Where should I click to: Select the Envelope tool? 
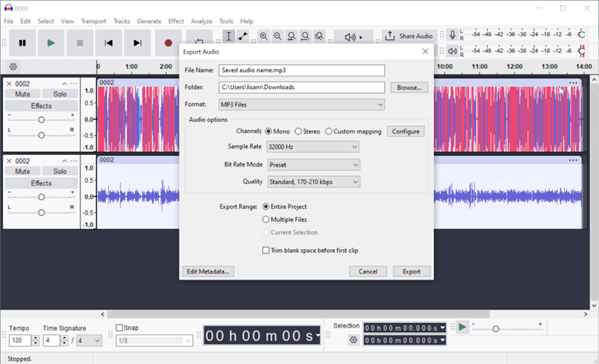click(243, 36)
